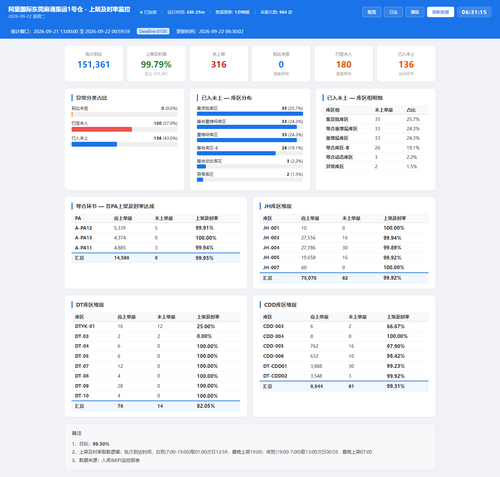
Task: Select the blue 0 value card
Action: click(281, 64)
